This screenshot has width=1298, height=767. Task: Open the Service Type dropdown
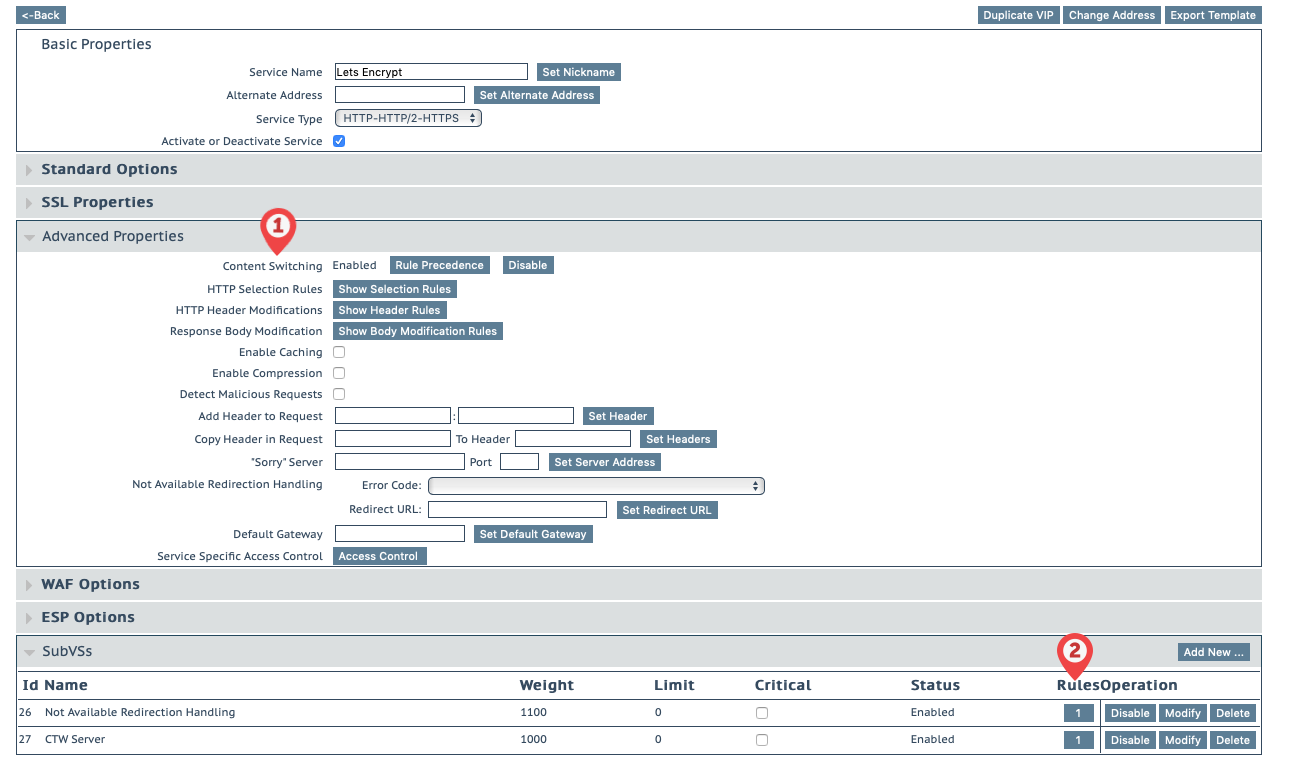pos(408,118)
